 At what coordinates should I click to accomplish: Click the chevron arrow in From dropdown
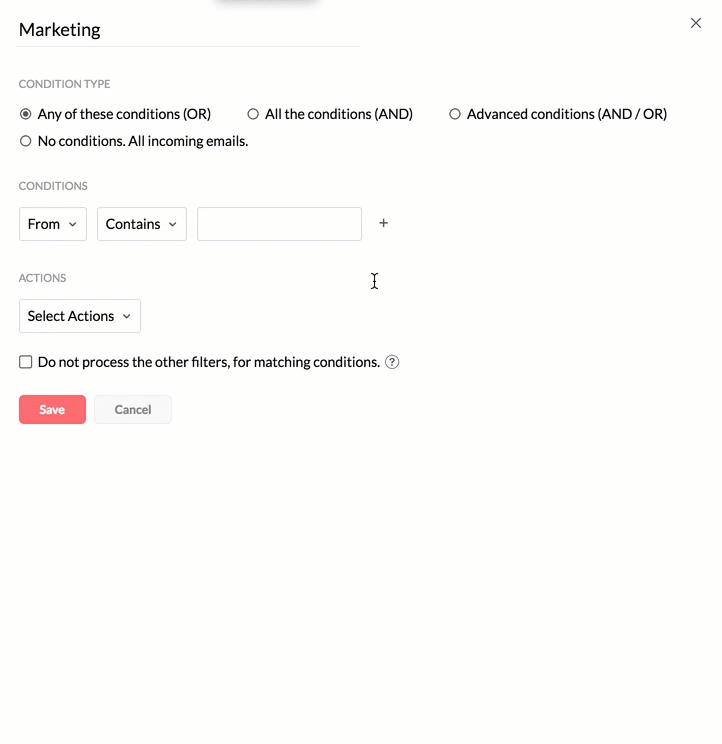(73, 225)
